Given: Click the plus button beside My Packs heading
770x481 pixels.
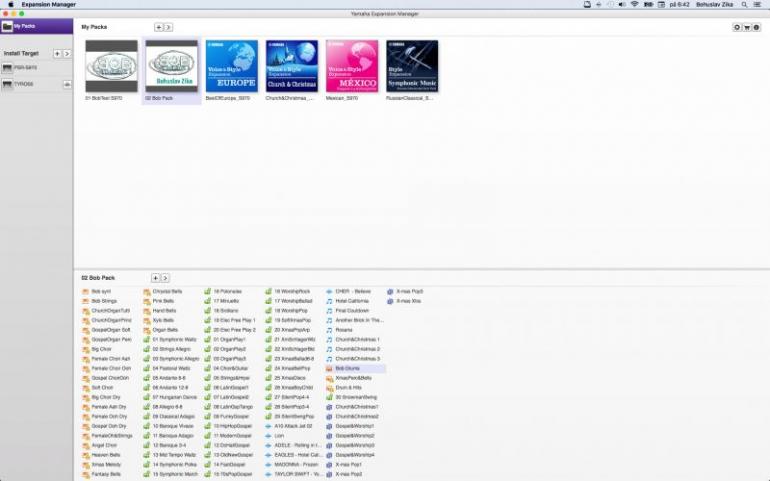Looking at the screenshot, I should click(158, 27).
